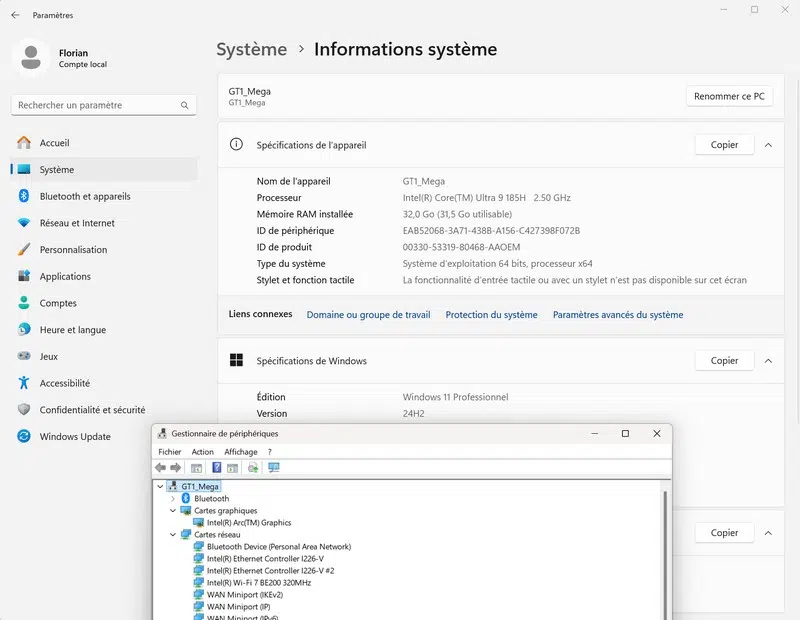Collapse the Cartes réseau tree node
Screen dimensions: 800x620
click(173, 535)
